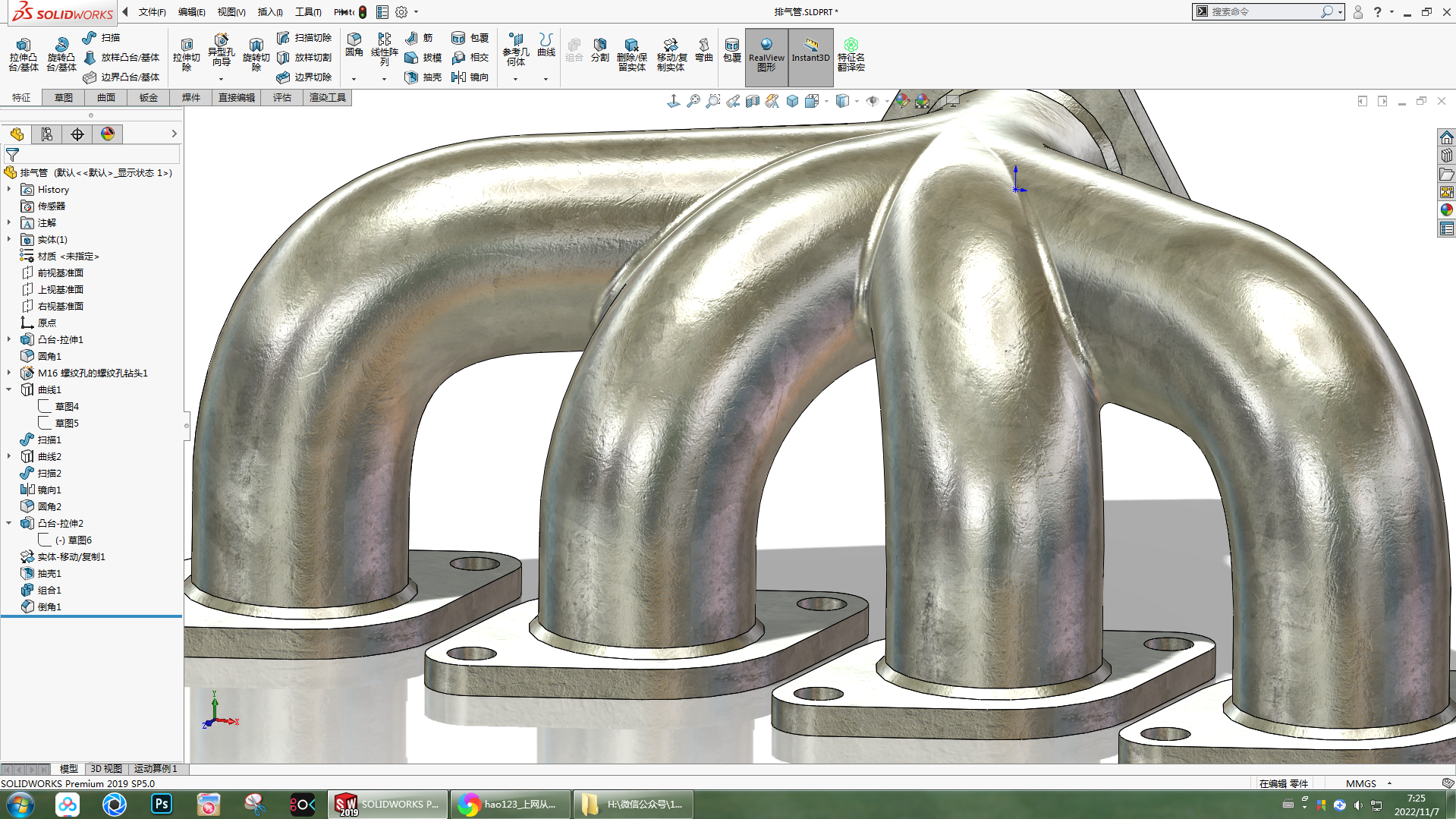Open the hao123 browser taskbar window
1456x819 pixels.
click(511, 805)
